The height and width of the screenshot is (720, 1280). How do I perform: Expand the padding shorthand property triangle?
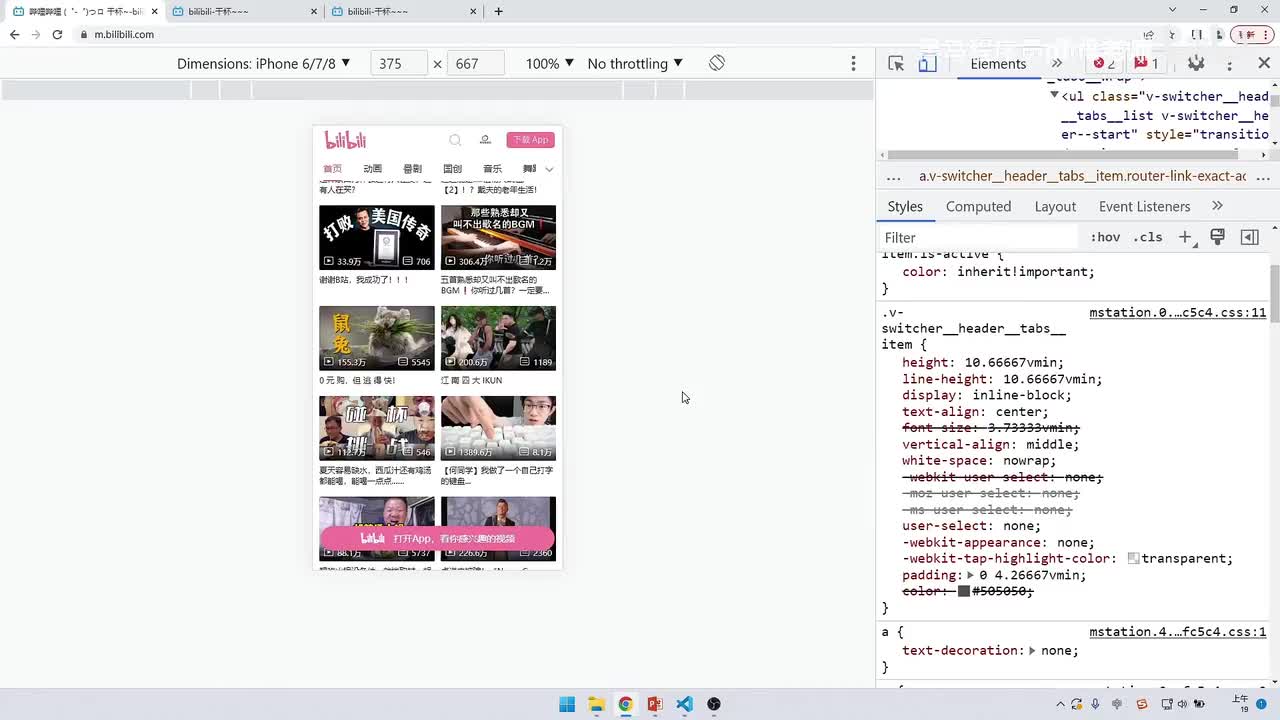[970, 575]
